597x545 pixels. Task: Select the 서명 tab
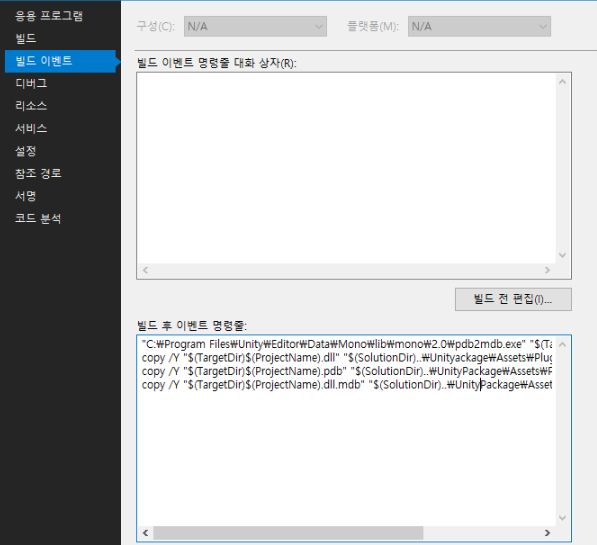point(26,196)
